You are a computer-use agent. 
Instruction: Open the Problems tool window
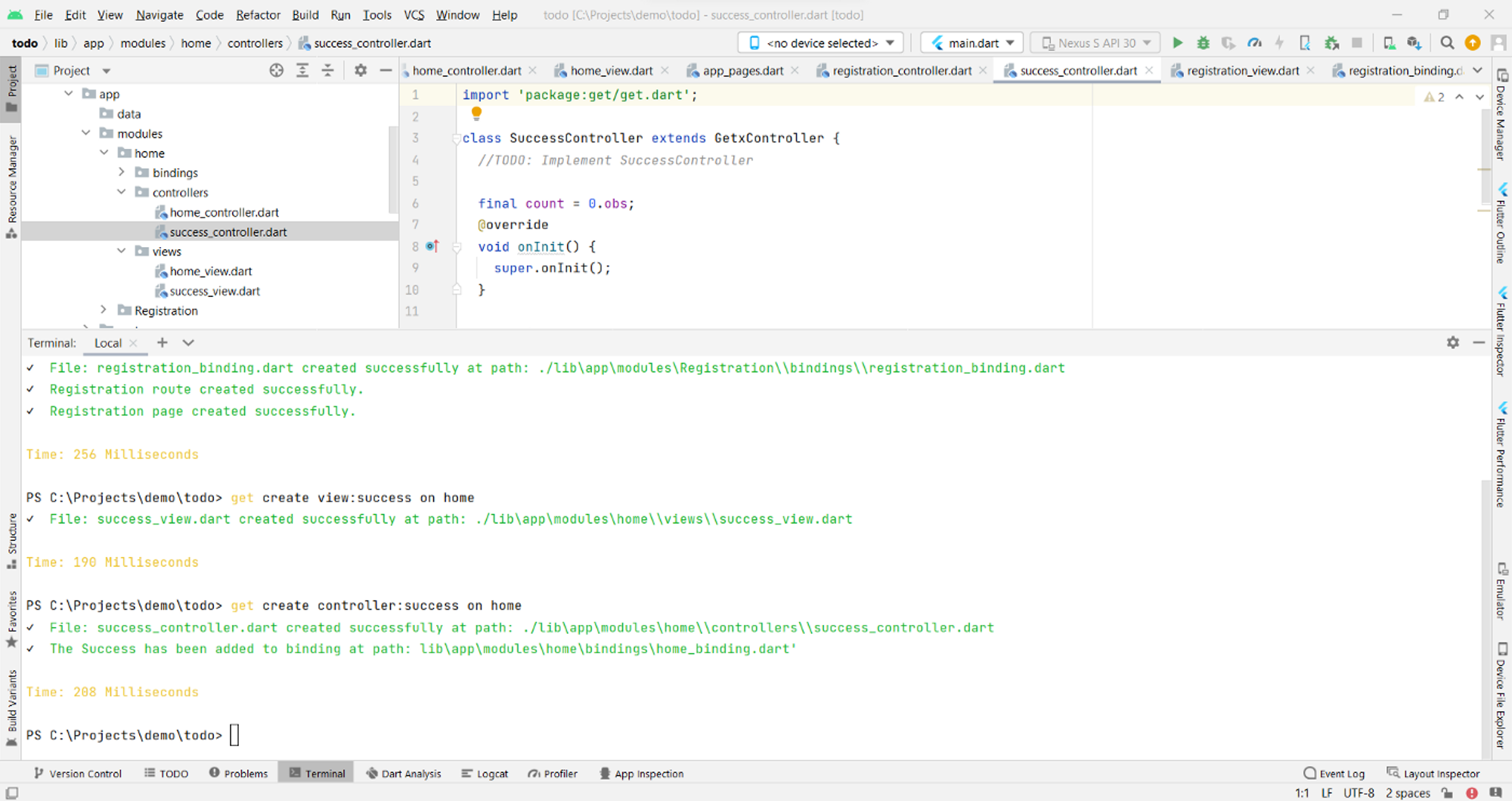click(238, 773)
